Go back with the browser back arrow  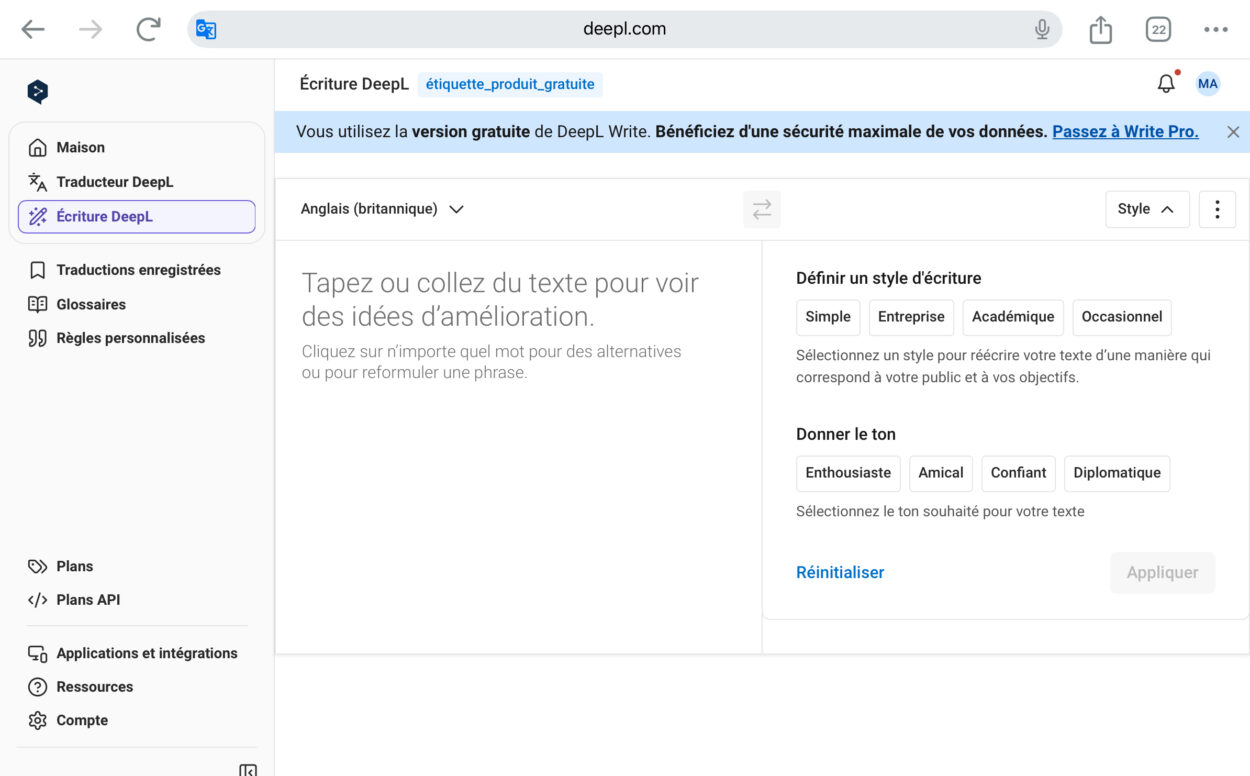click(33, 30)
